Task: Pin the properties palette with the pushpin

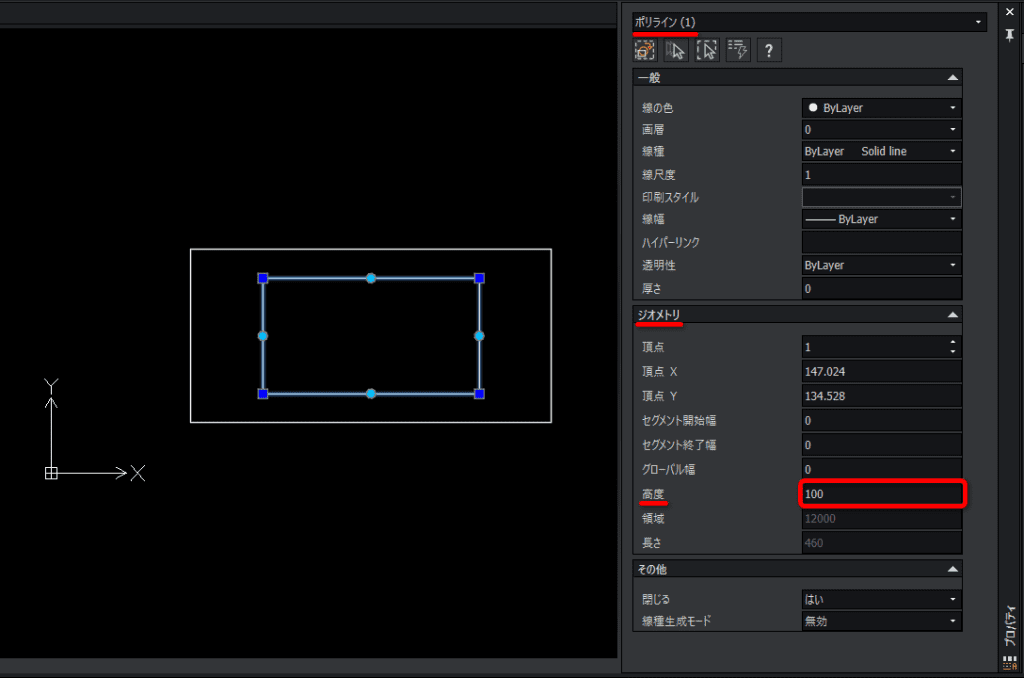Action: tap(1010, 35)
